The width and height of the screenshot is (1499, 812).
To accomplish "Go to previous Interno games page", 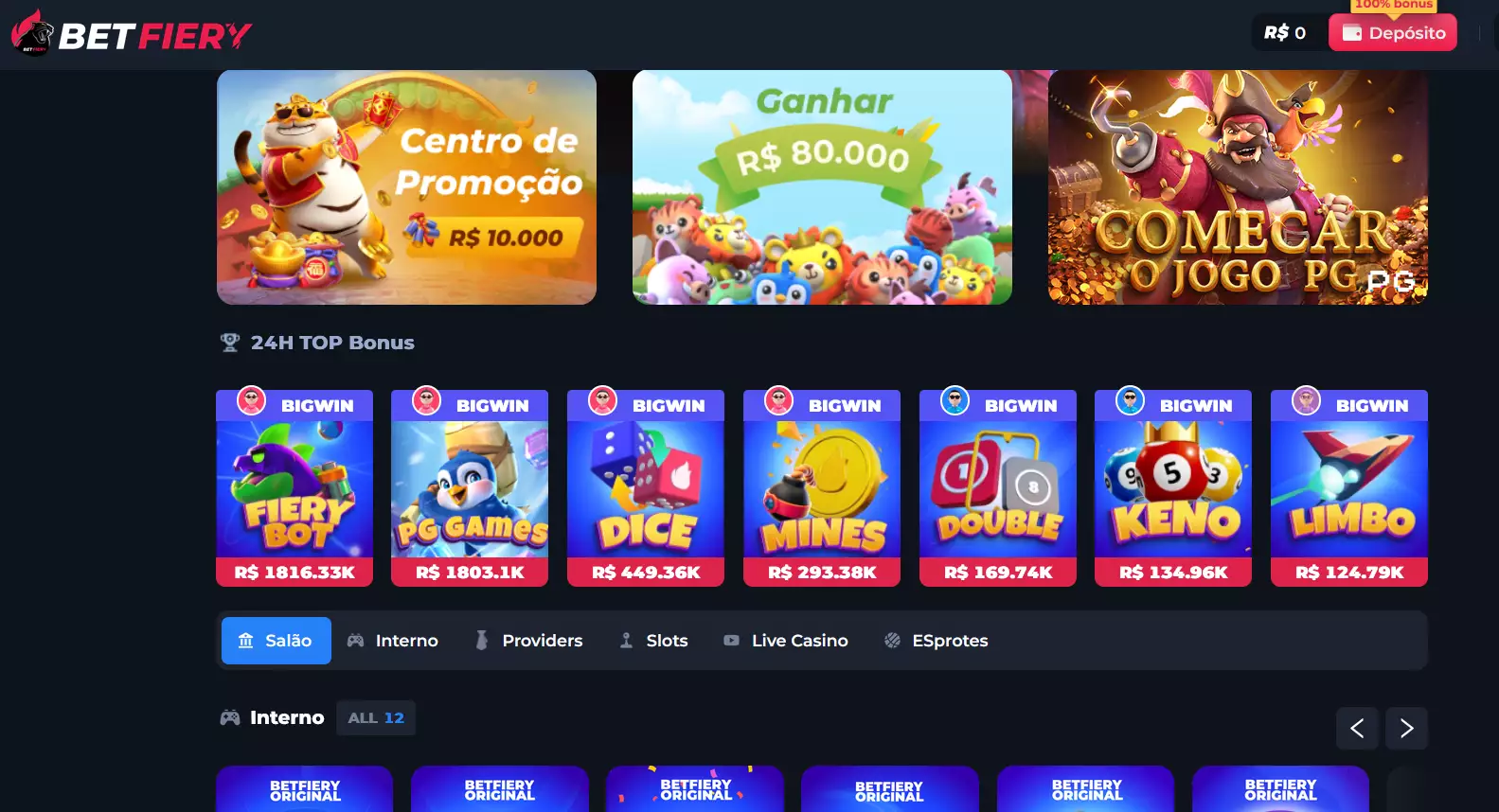I will (x=1357, y=729).
